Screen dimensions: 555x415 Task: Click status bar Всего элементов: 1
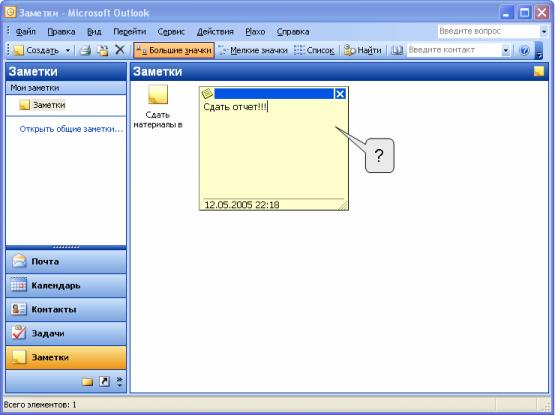pos(40,405)
